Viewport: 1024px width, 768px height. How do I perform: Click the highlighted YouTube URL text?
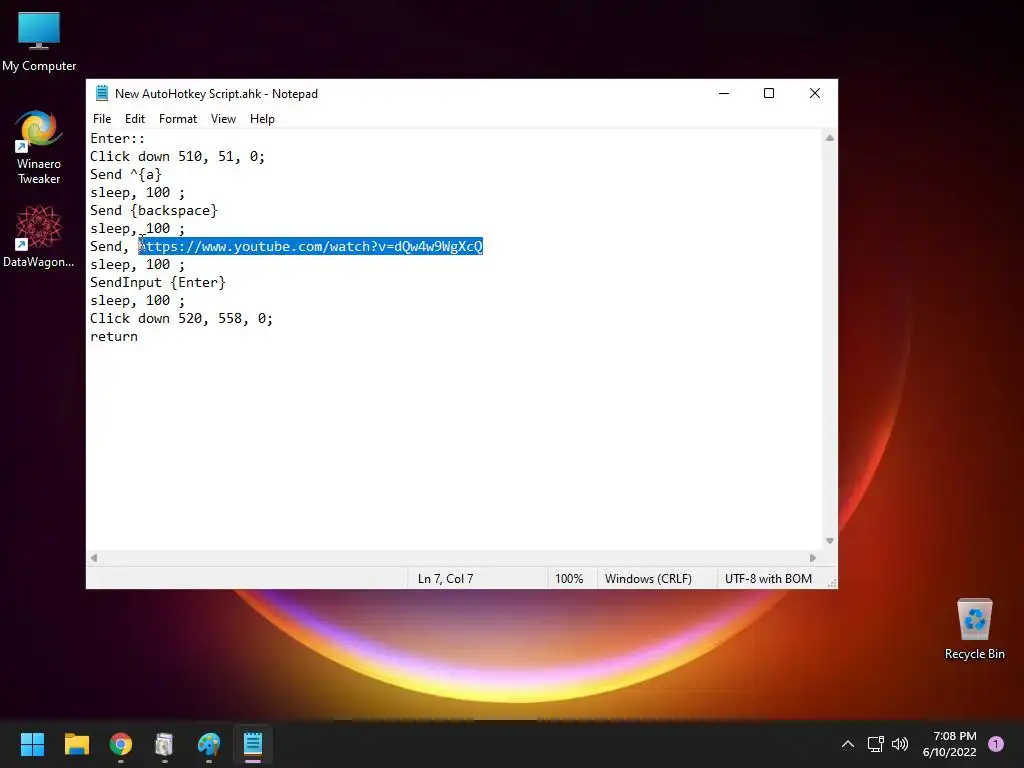point(311,246)
